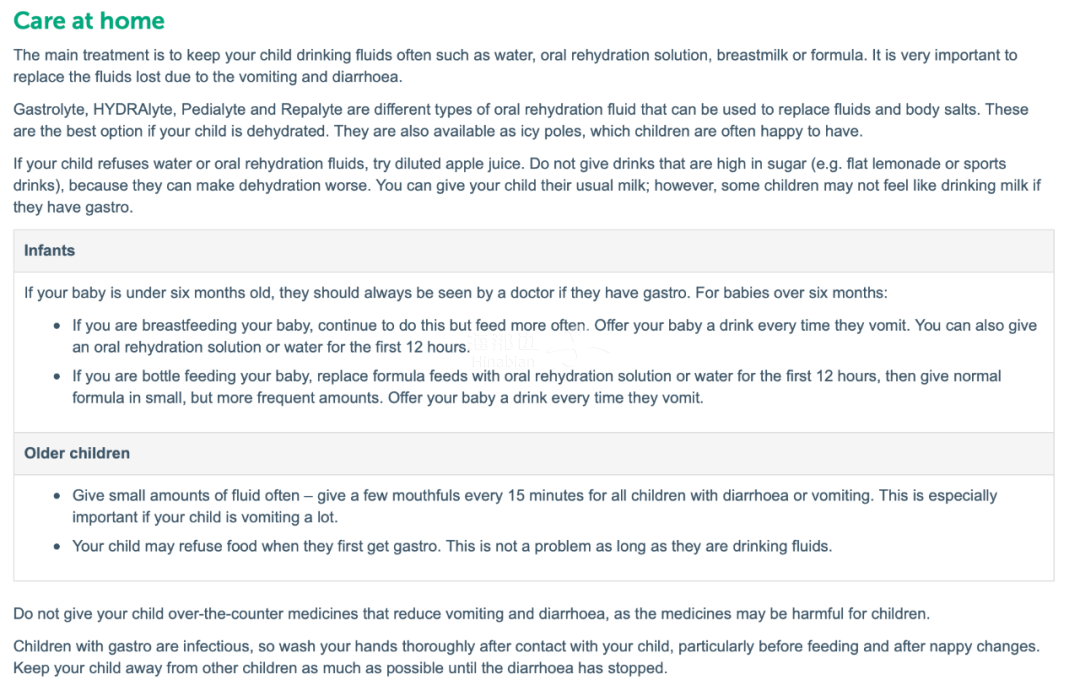Click the sentence about babies under six months
1080x696 pixels.
[x=456, y=293]
